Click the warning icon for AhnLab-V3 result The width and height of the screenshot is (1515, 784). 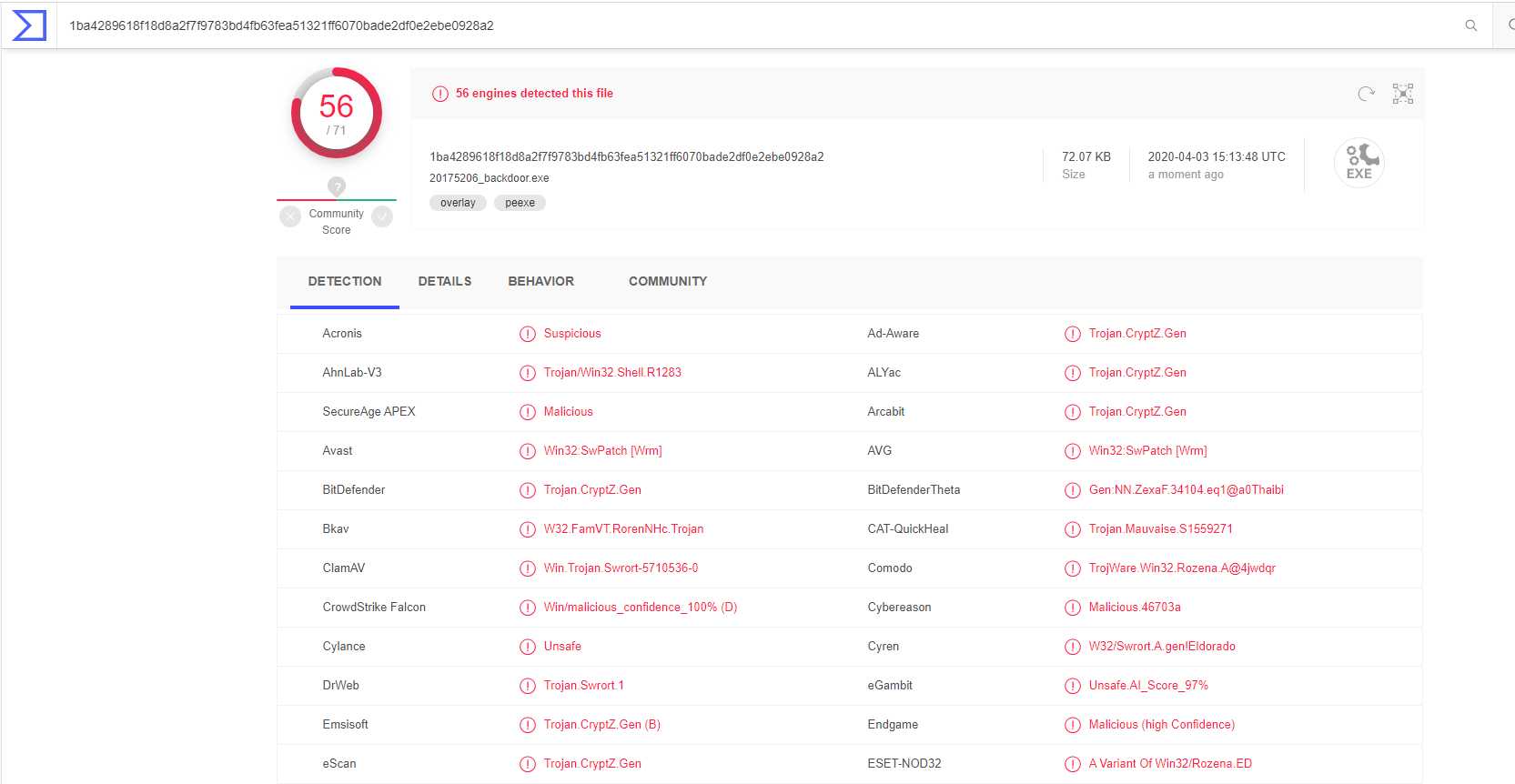tap(528, 373)
